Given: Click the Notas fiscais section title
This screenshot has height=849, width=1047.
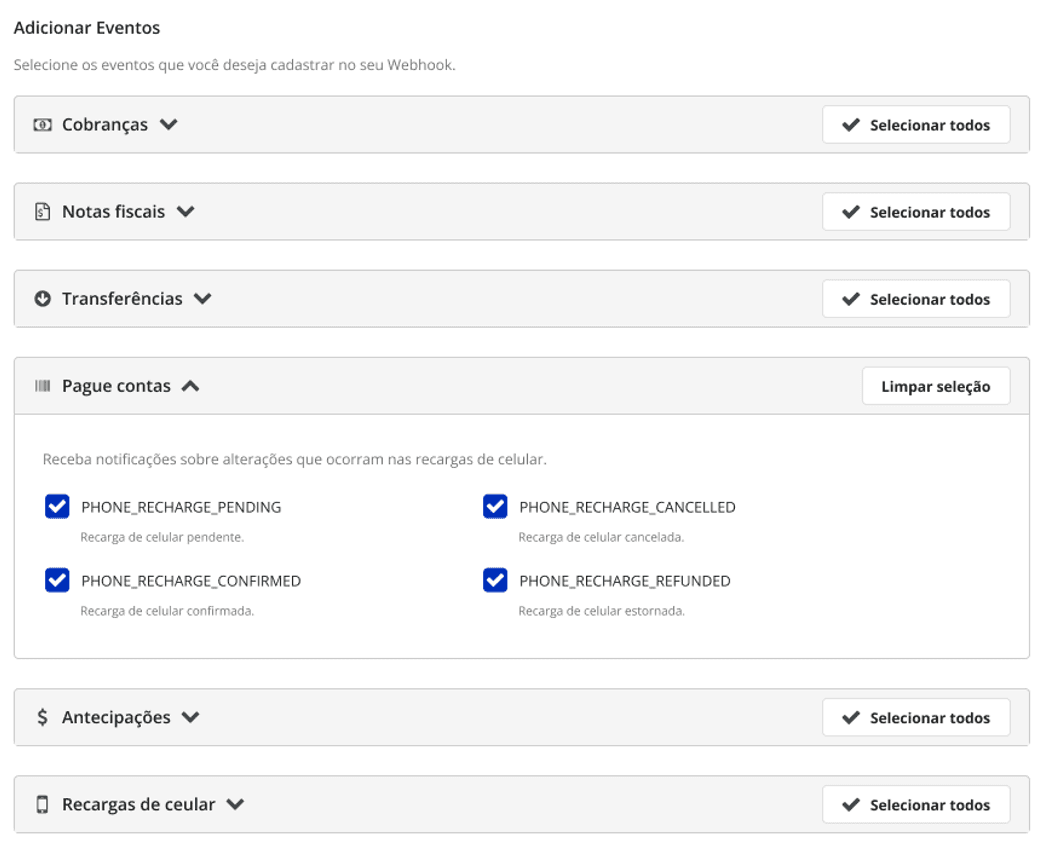Looking at the screenshot, I should click(x=114, y=212).
